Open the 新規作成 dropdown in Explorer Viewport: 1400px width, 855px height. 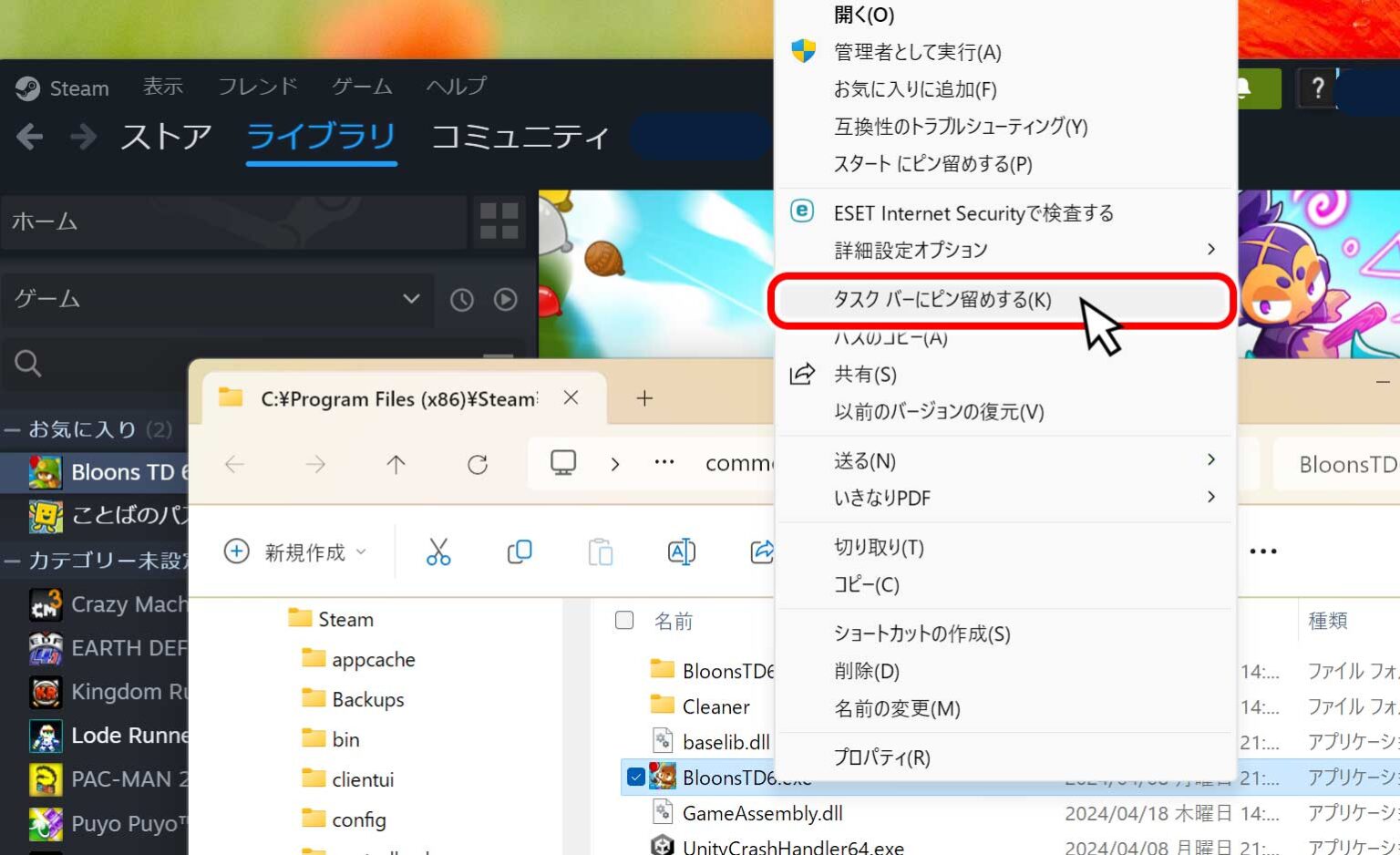295,551
